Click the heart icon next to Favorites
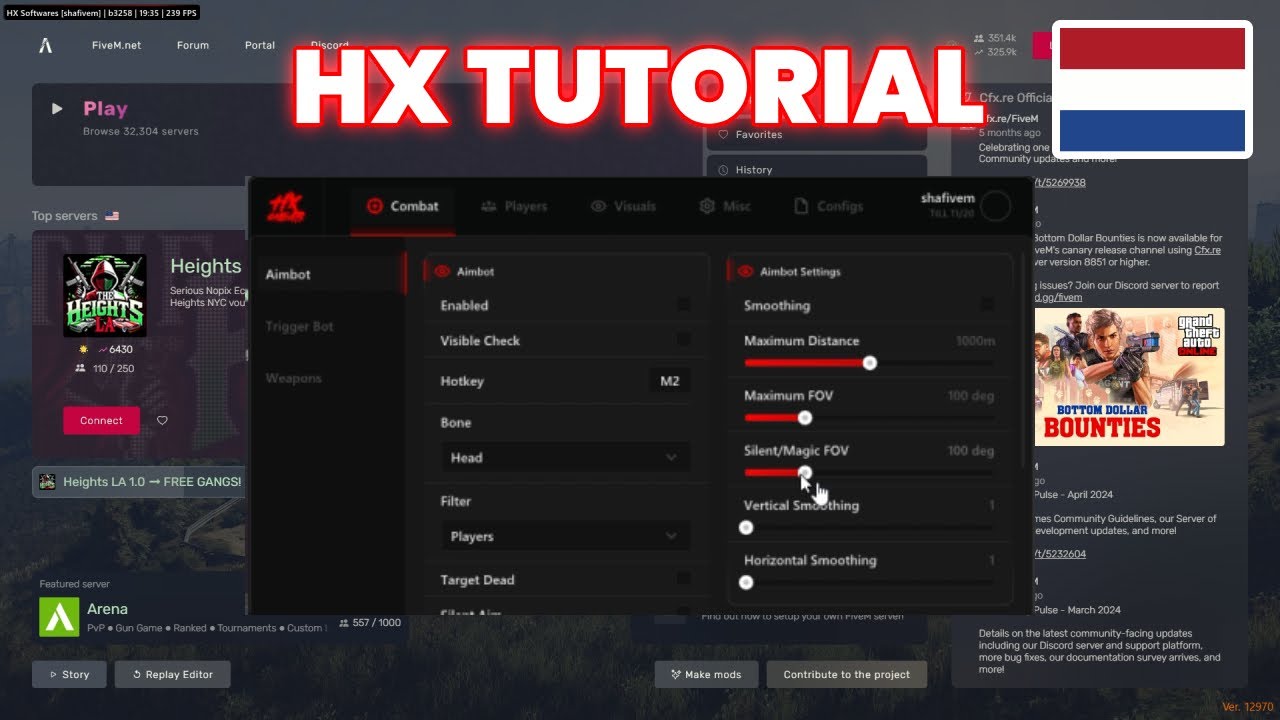Image resolution: width=1280 pixels, height=720 pixels. pyautogui.click(x=724, y=134)
